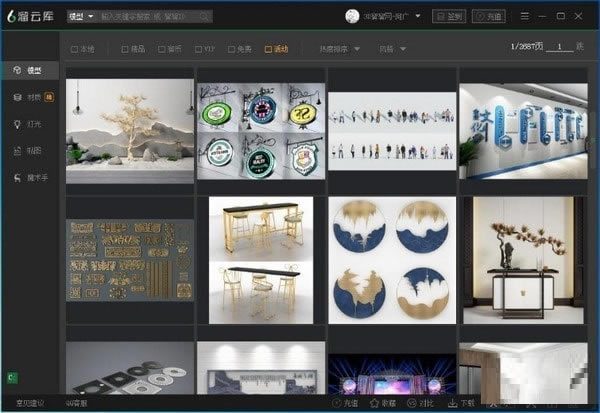Click the 充值 button in title bar

coord(489,16)
